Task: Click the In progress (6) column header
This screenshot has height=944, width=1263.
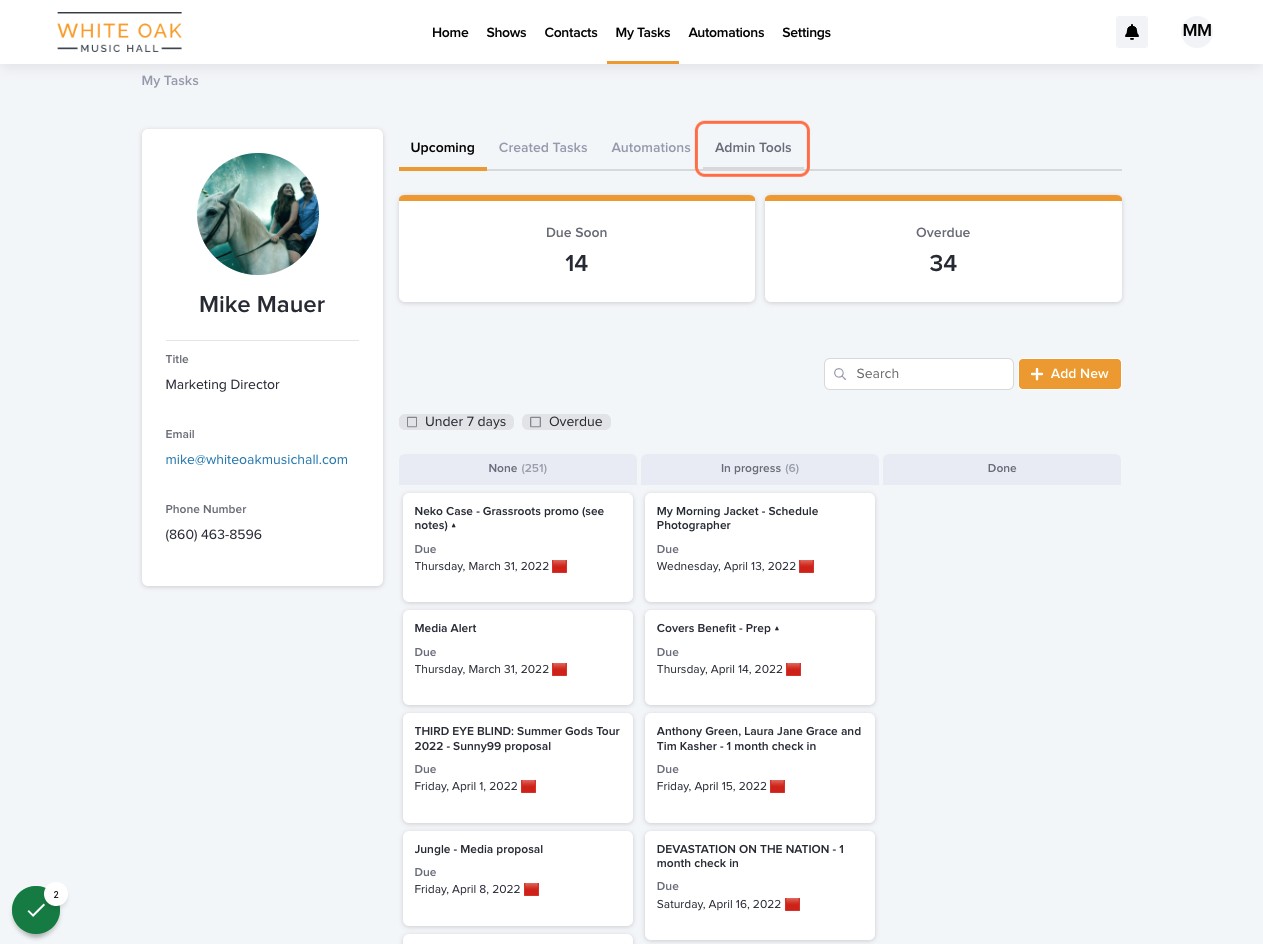Action: [760, 468]
